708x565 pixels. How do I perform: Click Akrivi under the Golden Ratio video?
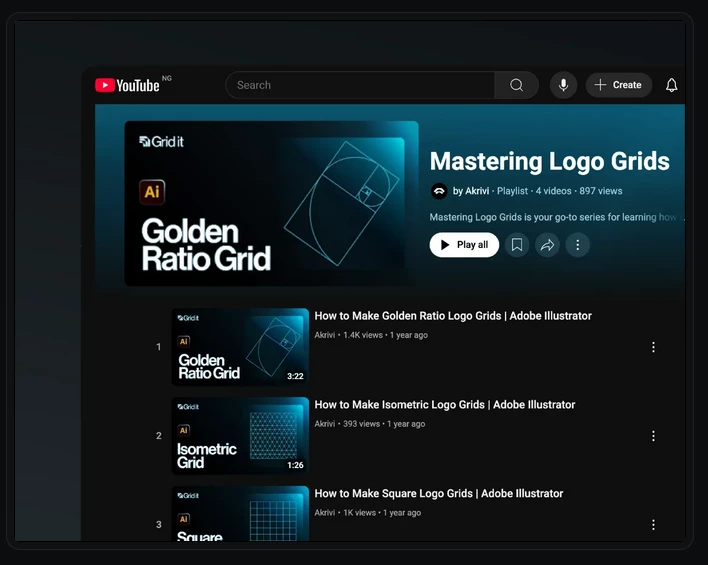pos(325,335)
